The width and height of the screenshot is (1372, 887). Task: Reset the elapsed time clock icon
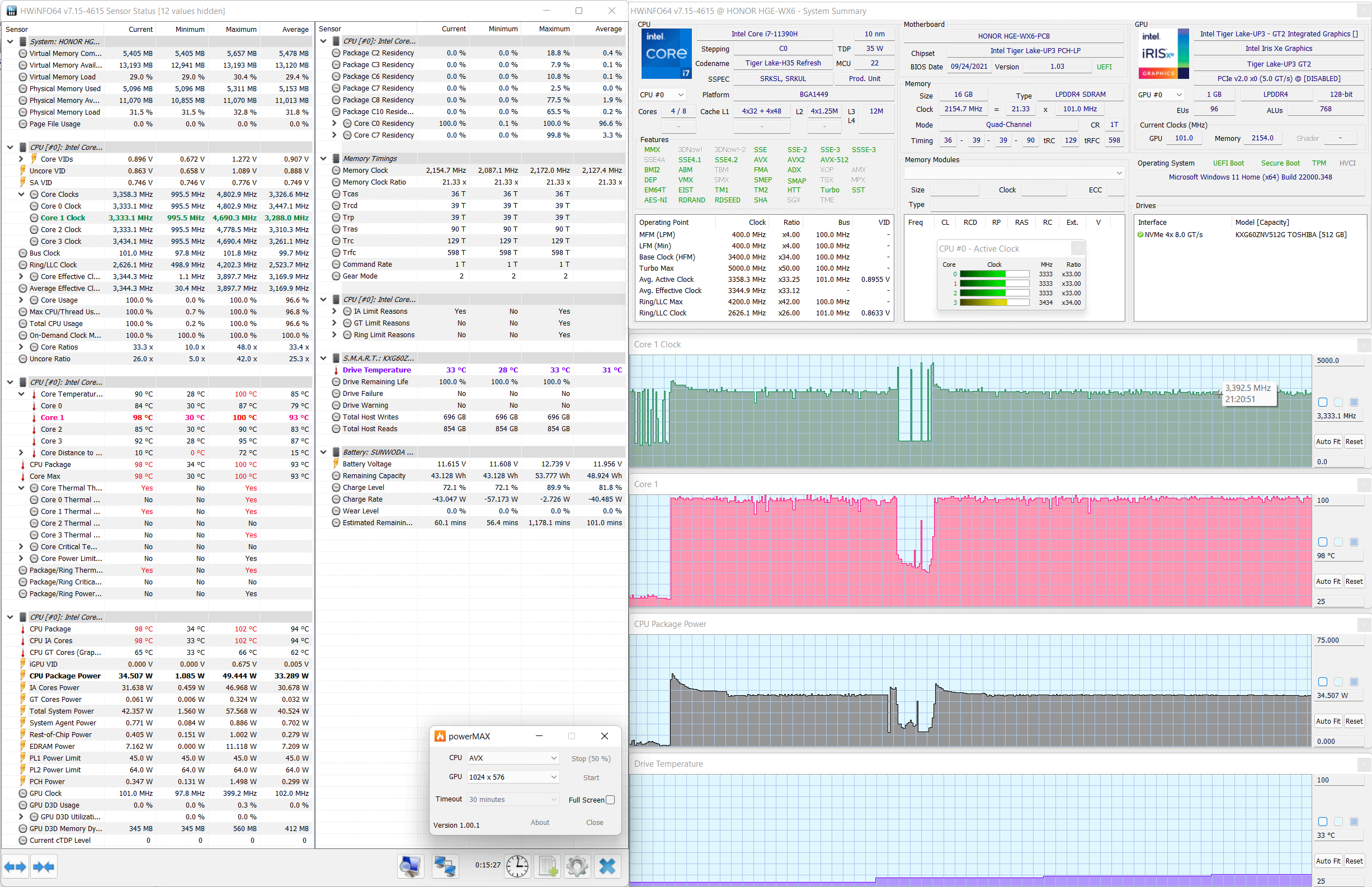517,866
